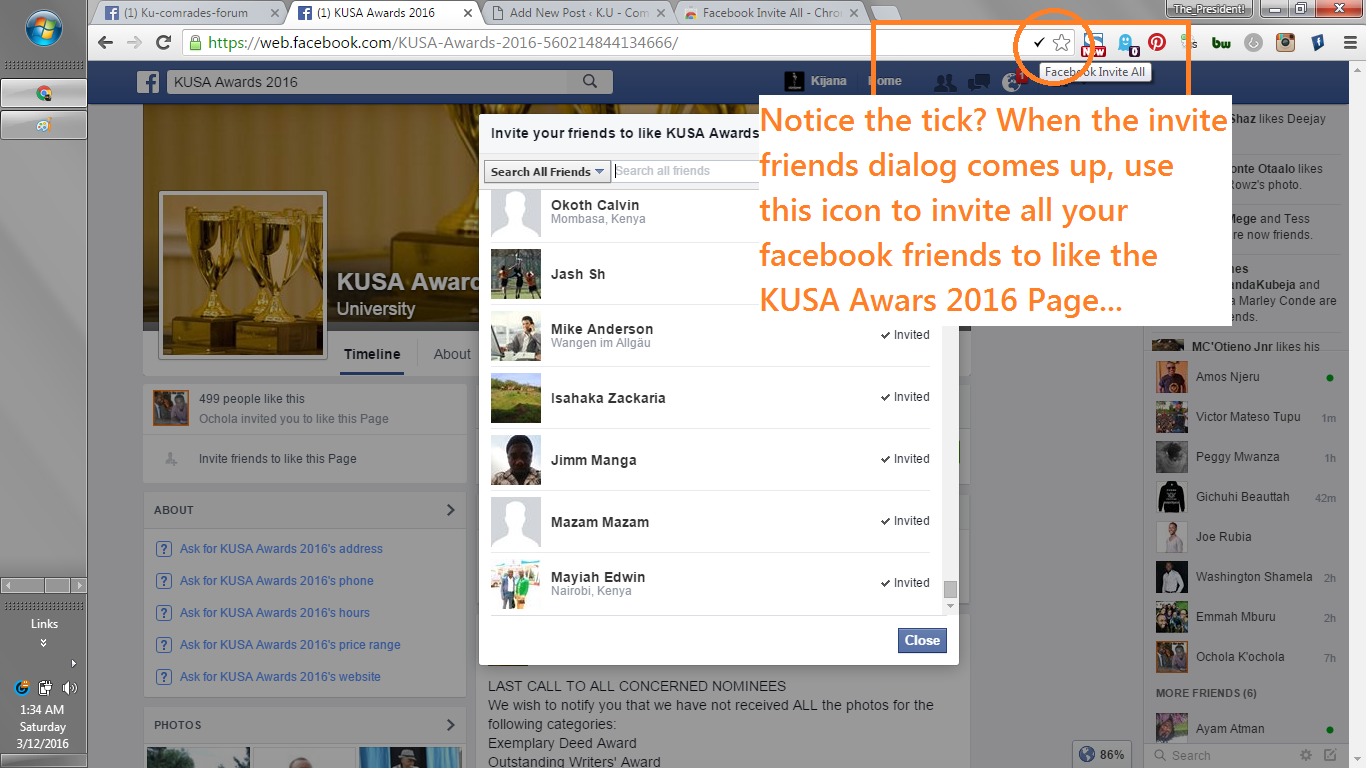This screenshot has width=1366, height=768.
Task: Click Ask for KUSA Awards 2016's address
Action: (281, 549)
